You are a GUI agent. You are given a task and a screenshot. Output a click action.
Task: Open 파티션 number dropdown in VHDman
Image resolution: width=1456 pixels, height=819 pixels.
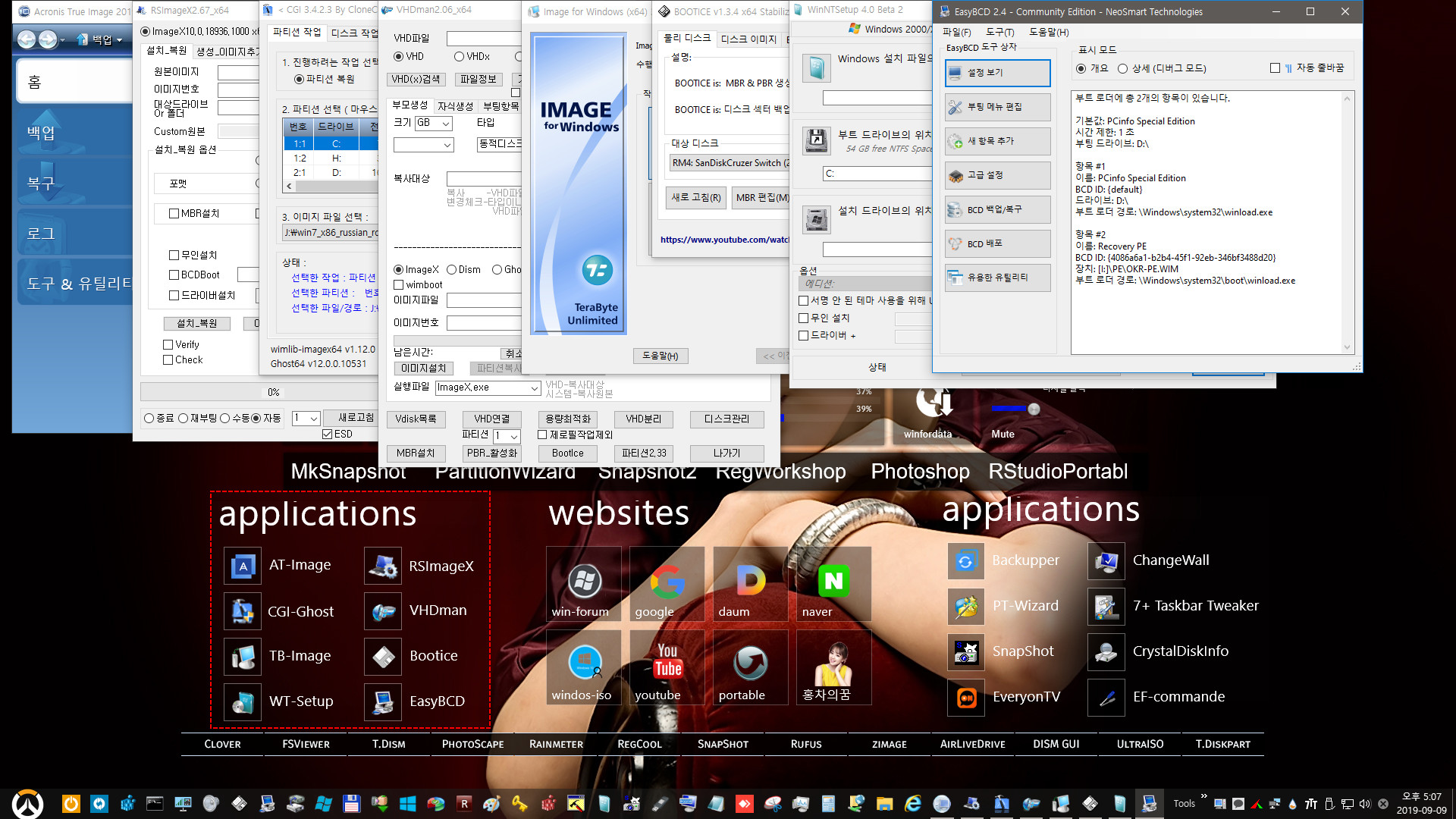point(507,436)
